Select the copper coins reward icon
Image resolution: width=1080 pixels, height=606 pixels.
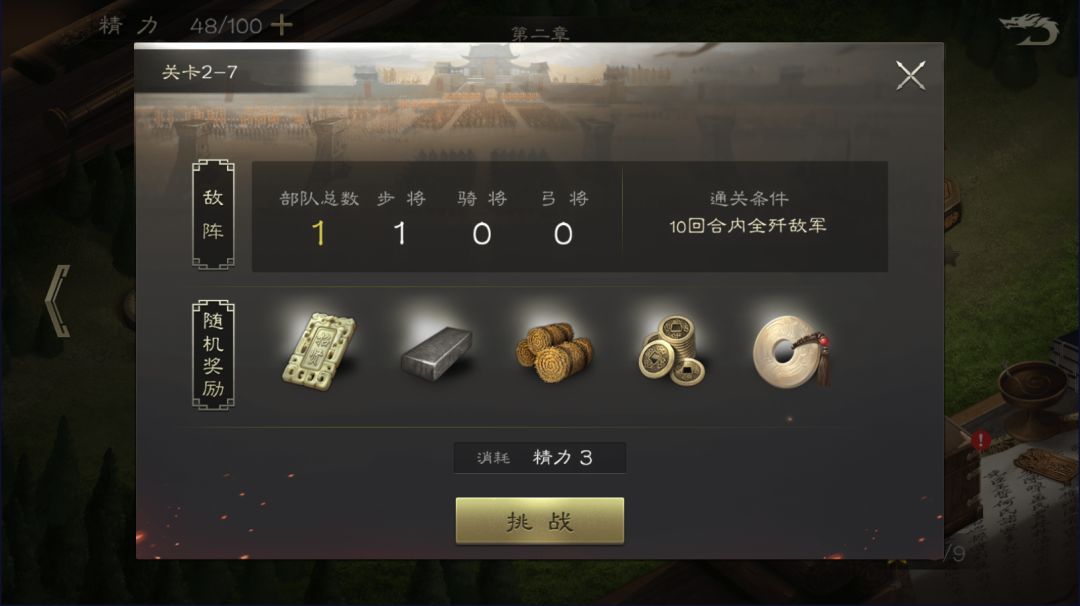(672, 350)
